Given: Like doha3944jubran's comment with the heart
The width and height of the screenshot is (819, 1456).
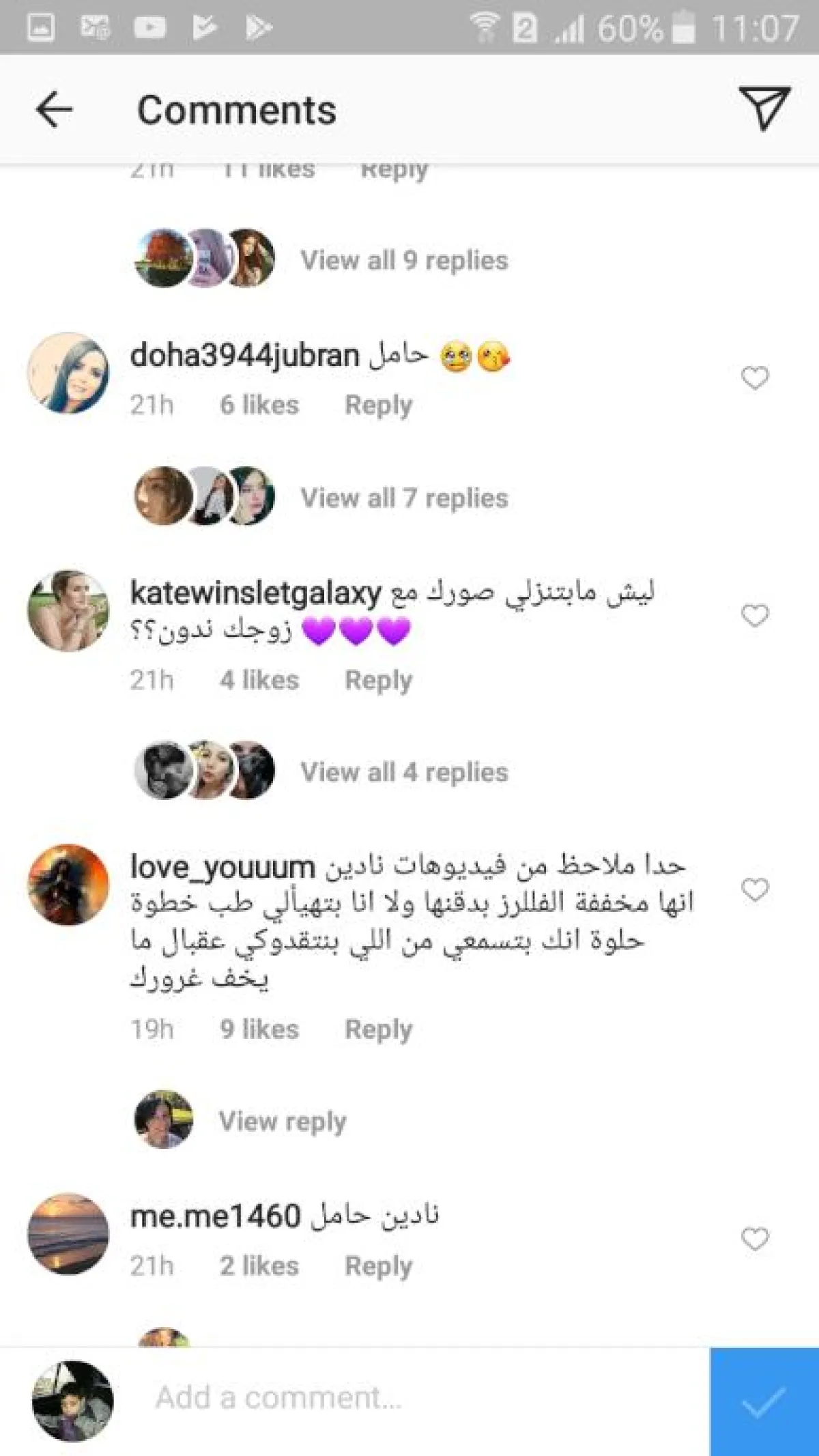Looking at the screenshot, I should 755,377.
